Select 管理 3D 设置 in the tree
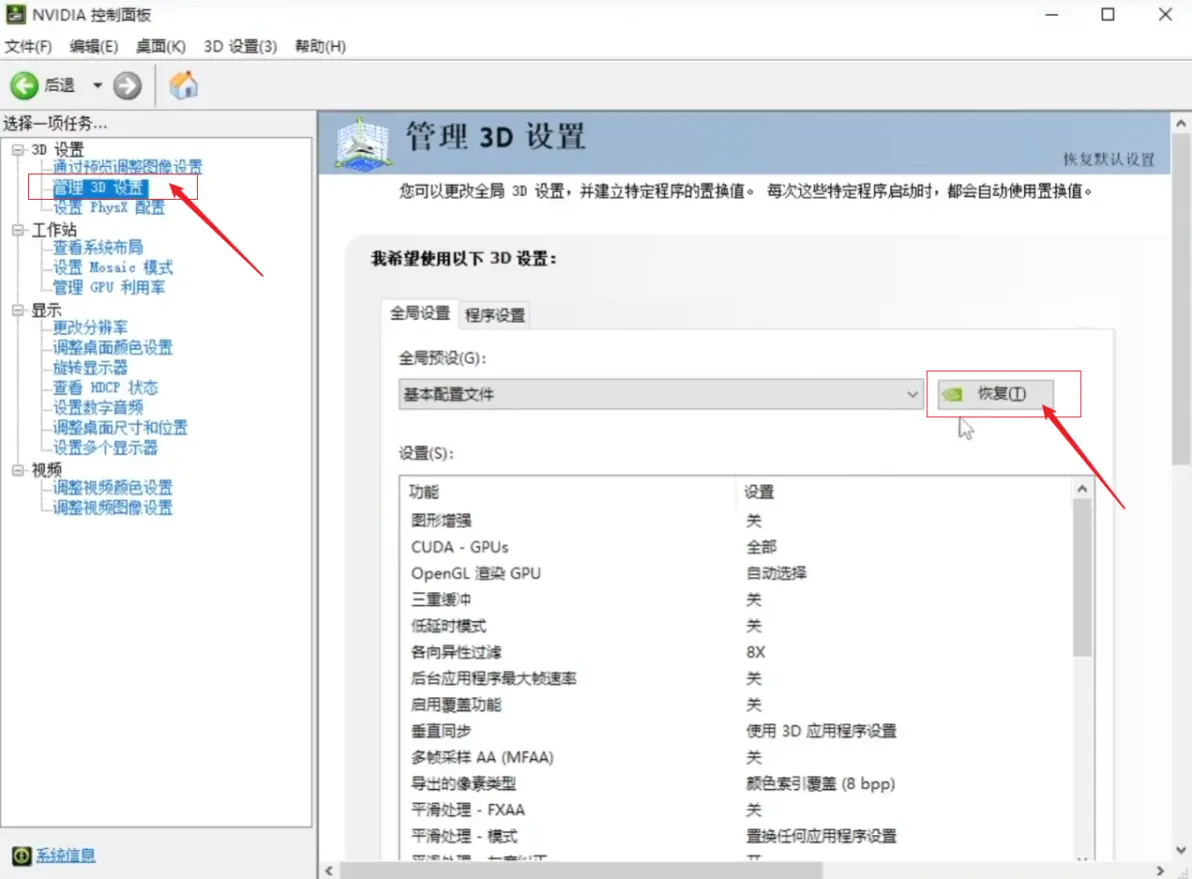 (100, 187)
